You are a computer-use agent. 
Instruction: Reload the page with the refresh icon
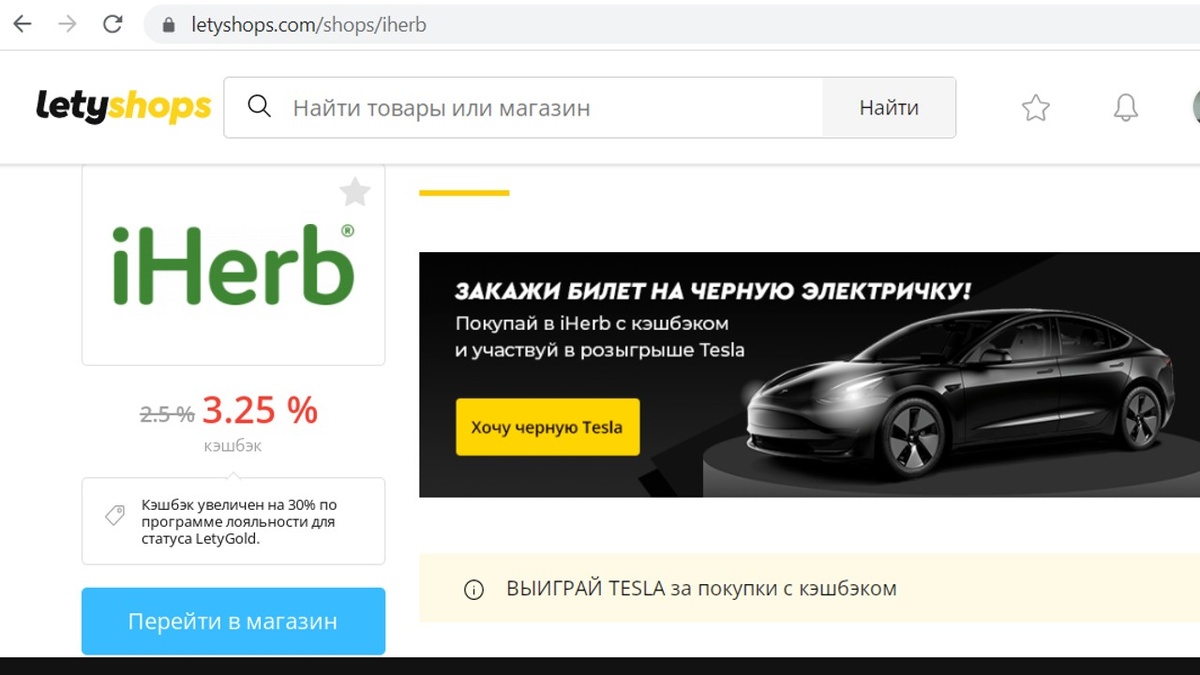pos(113,24)
